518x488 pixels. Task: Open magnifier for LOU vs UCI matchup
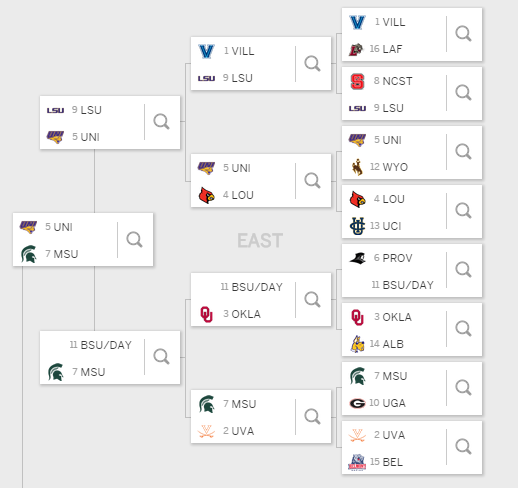click(x=463, y=211)
